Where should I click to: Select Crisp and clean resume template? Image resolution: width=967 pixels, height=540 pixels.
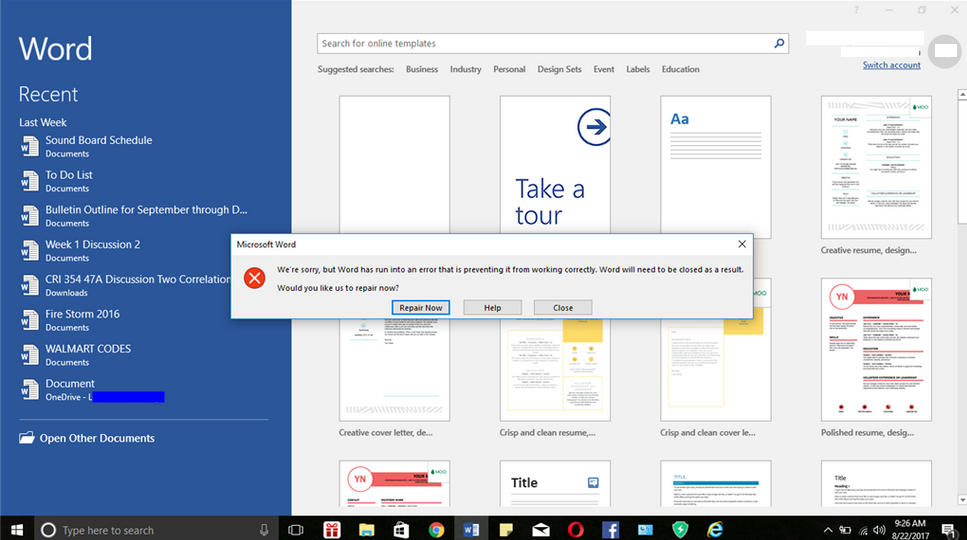pyautogui.click(x=555, y=370)
